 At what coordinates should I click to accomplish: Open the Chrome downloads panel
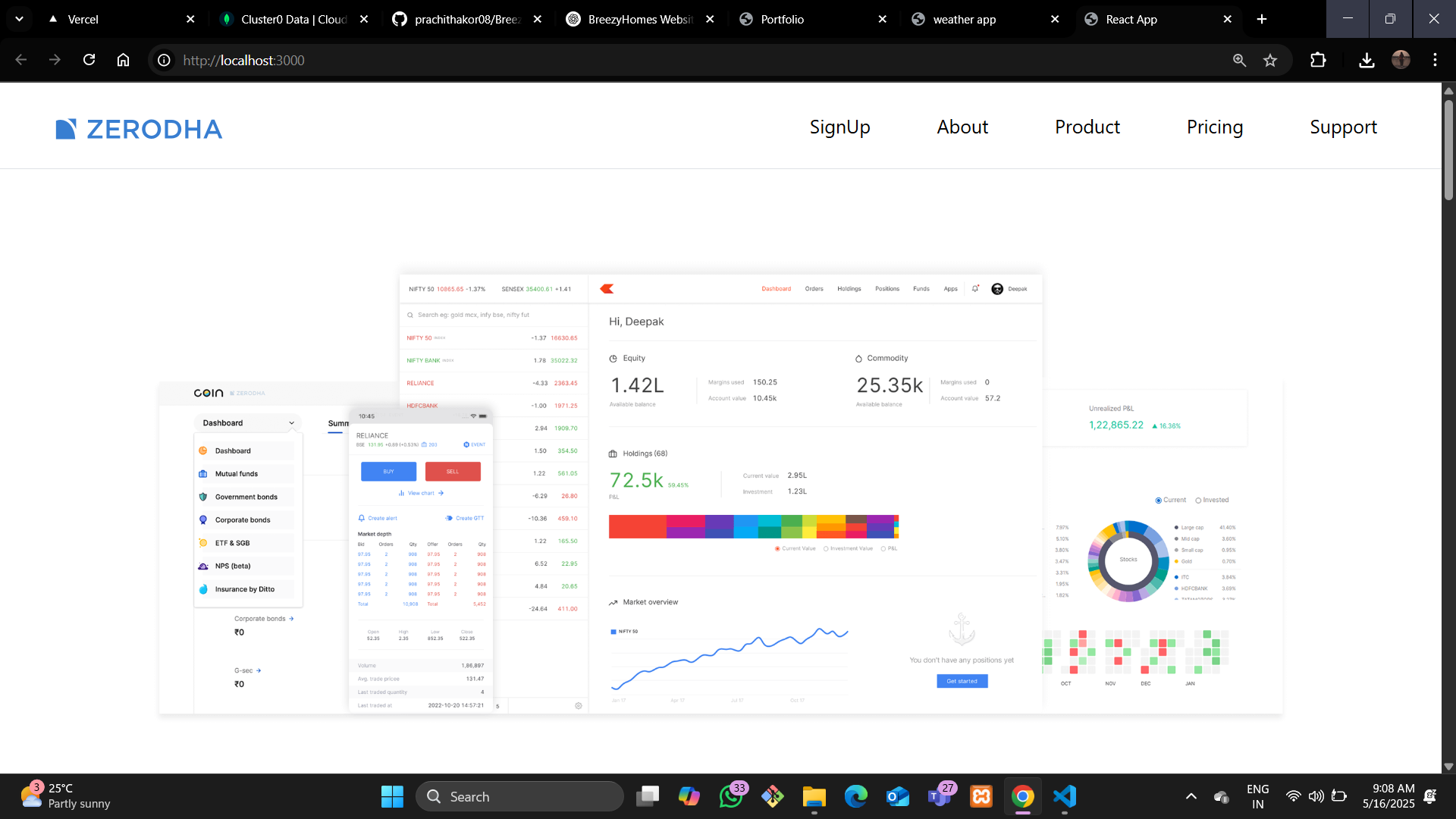[1367, 60]
